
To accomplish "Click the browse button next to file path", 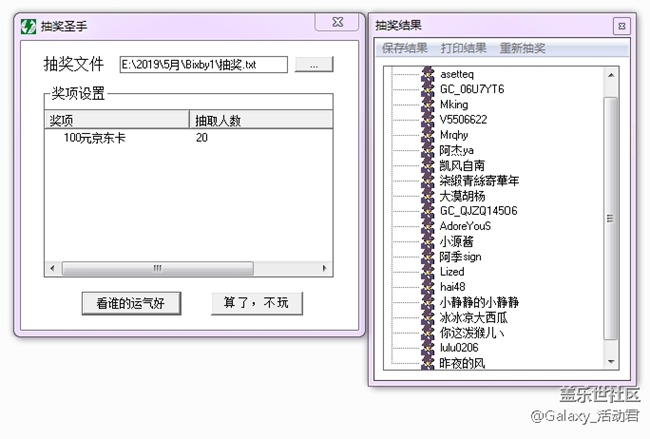I will coord(314,65).
